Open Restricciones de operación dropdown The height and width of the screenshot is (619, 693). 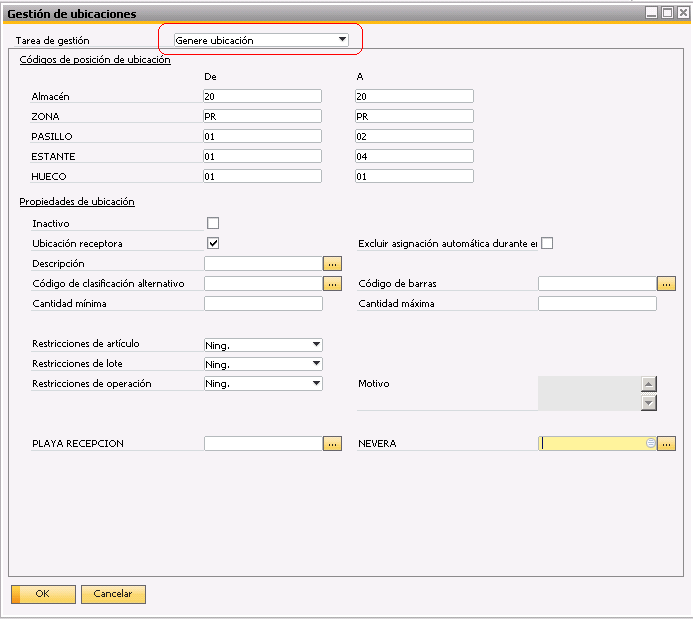316,384
